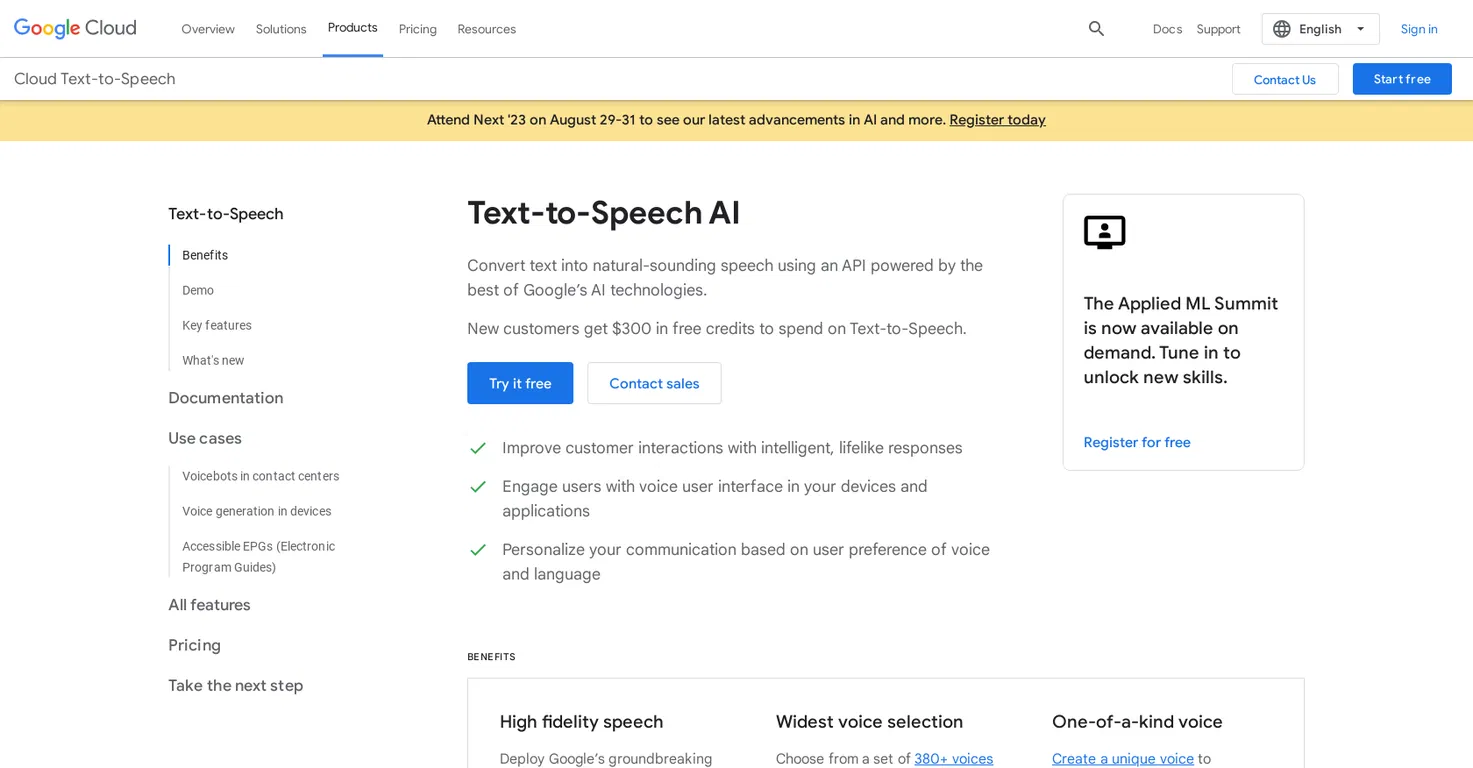Open Voicebots in contact centers
Screen dimensions: 1473x768
tap(261, 476)
